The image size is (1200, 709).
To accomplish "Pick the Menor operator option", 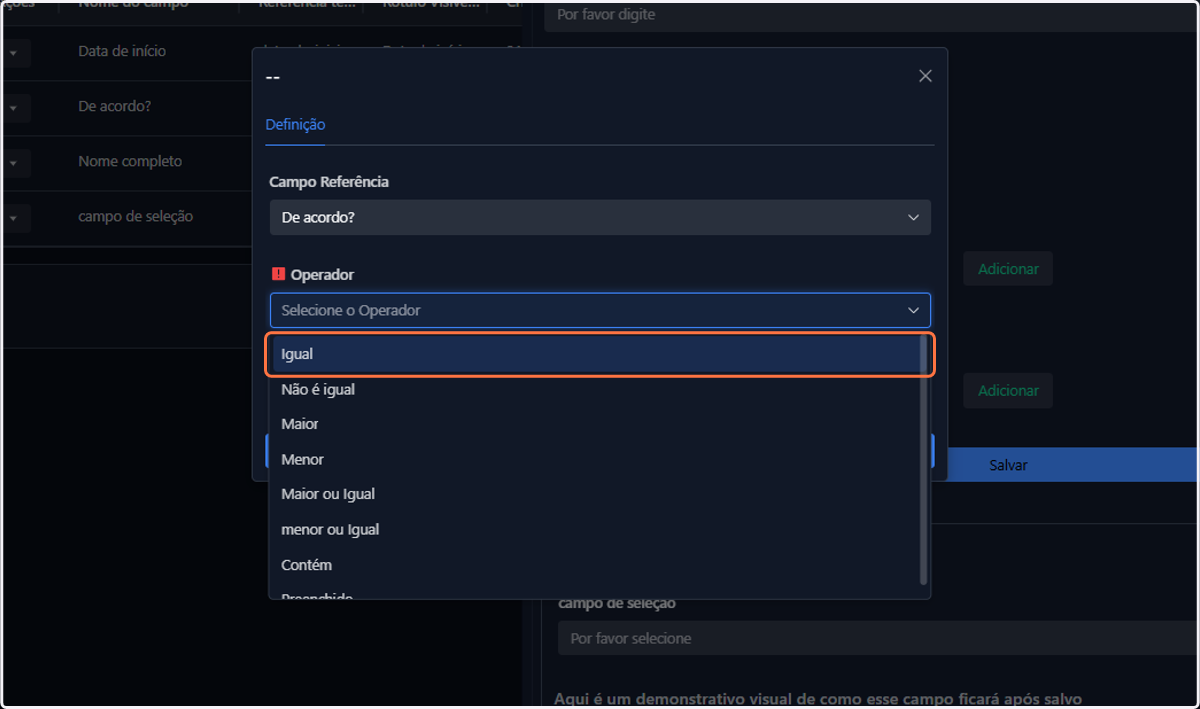I will [595, 459].
